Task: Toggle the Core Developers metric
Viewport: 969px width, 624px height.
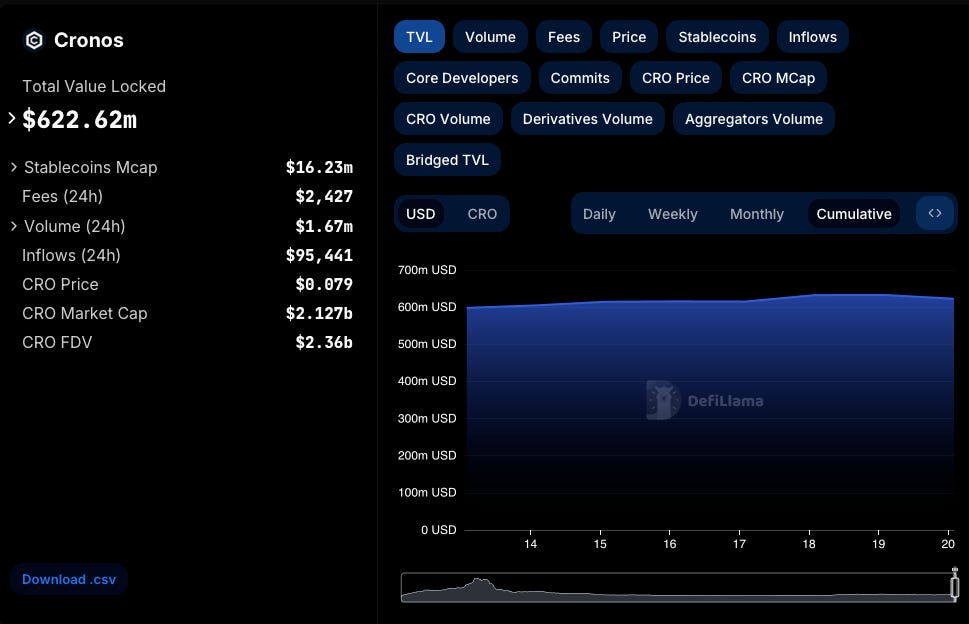Action: [x=462, y=78]
